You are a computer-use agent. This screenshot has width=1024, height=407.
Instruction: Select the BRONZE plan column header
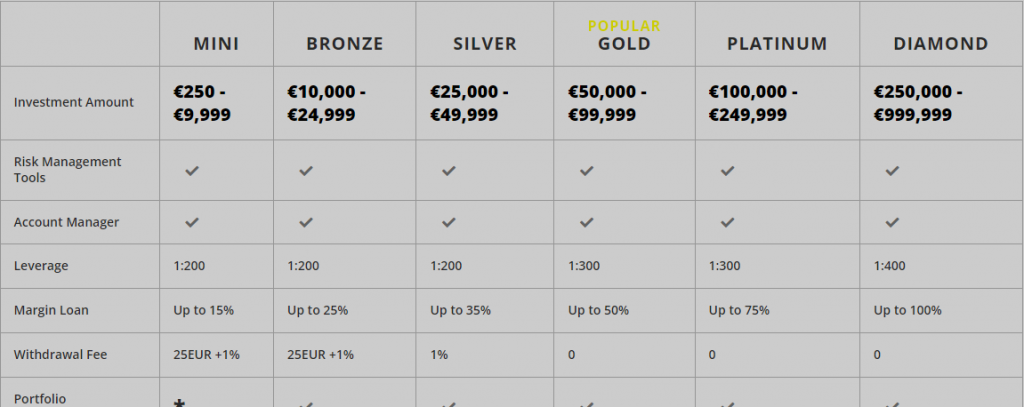click(x=345, y=44)
